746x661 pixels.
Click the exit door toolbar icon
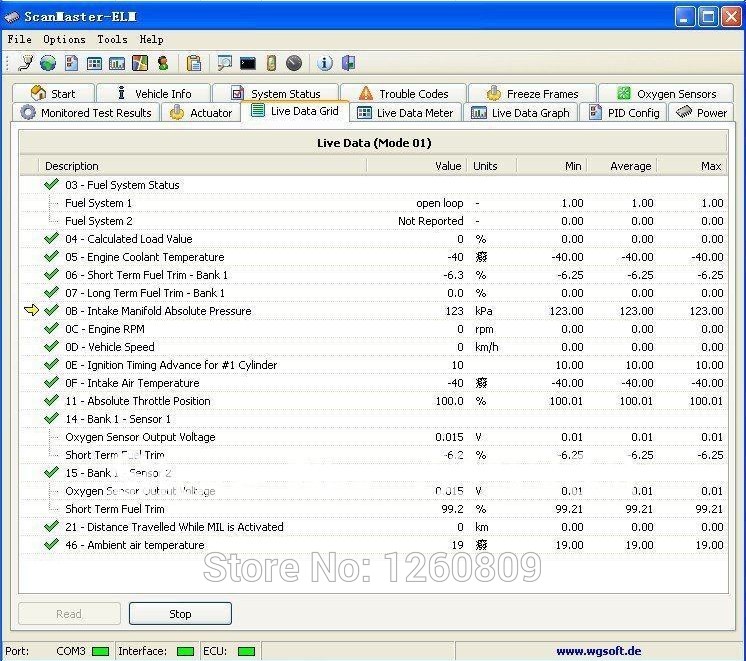click(348, 64)
